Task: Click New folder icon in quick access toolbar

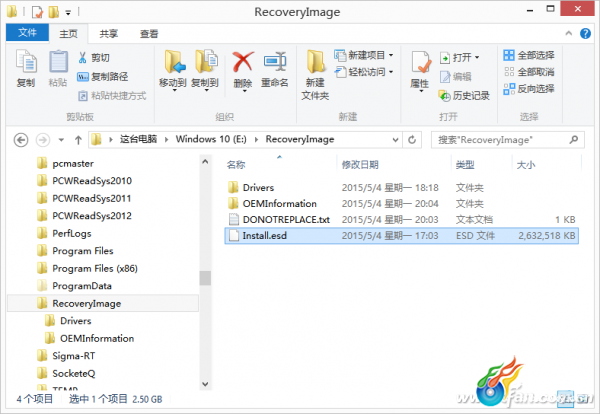Action: click(54, 12)
